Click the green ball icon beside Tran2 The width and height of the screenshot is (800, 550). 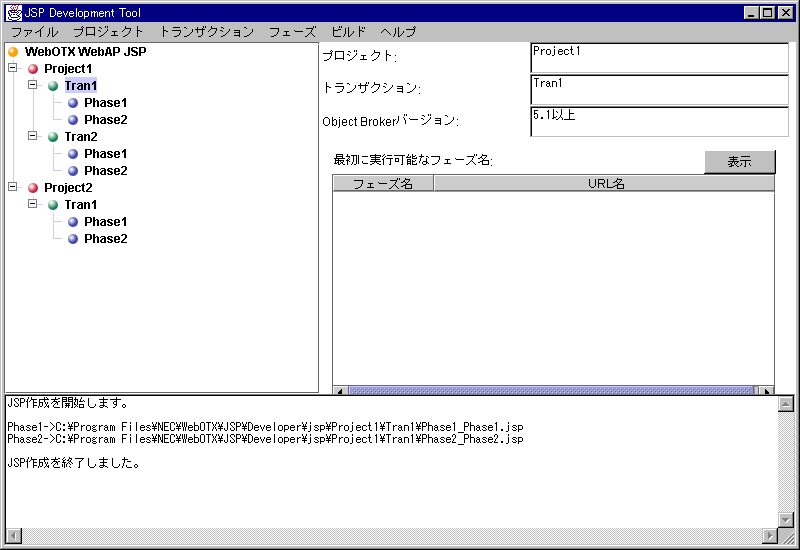tap(53, 137)
